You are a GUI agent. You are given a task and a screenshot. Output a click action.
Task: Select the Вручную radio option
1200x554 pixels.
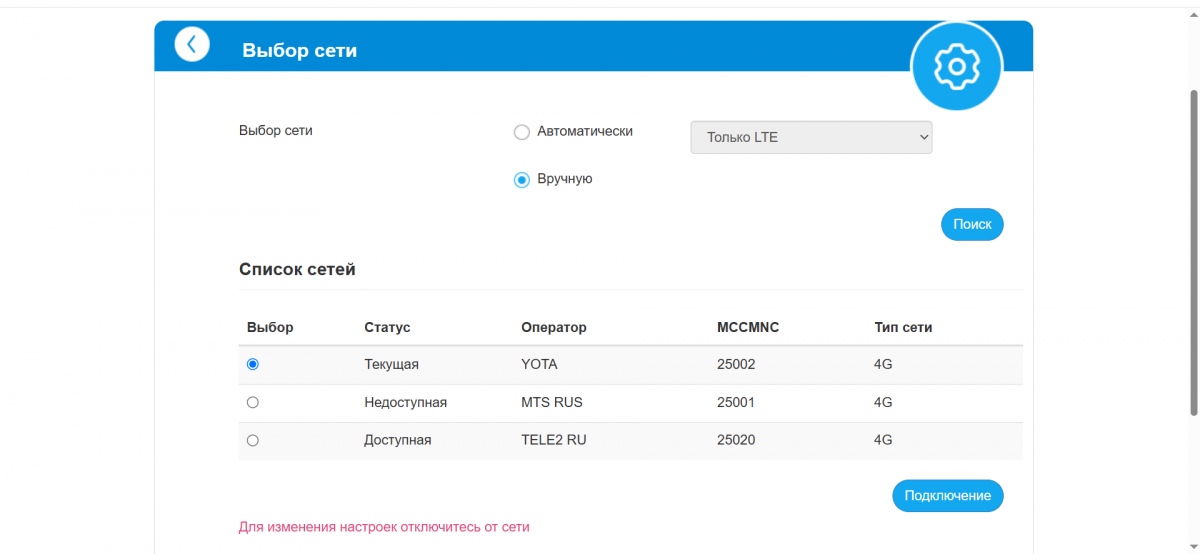[x=521, y=180]
